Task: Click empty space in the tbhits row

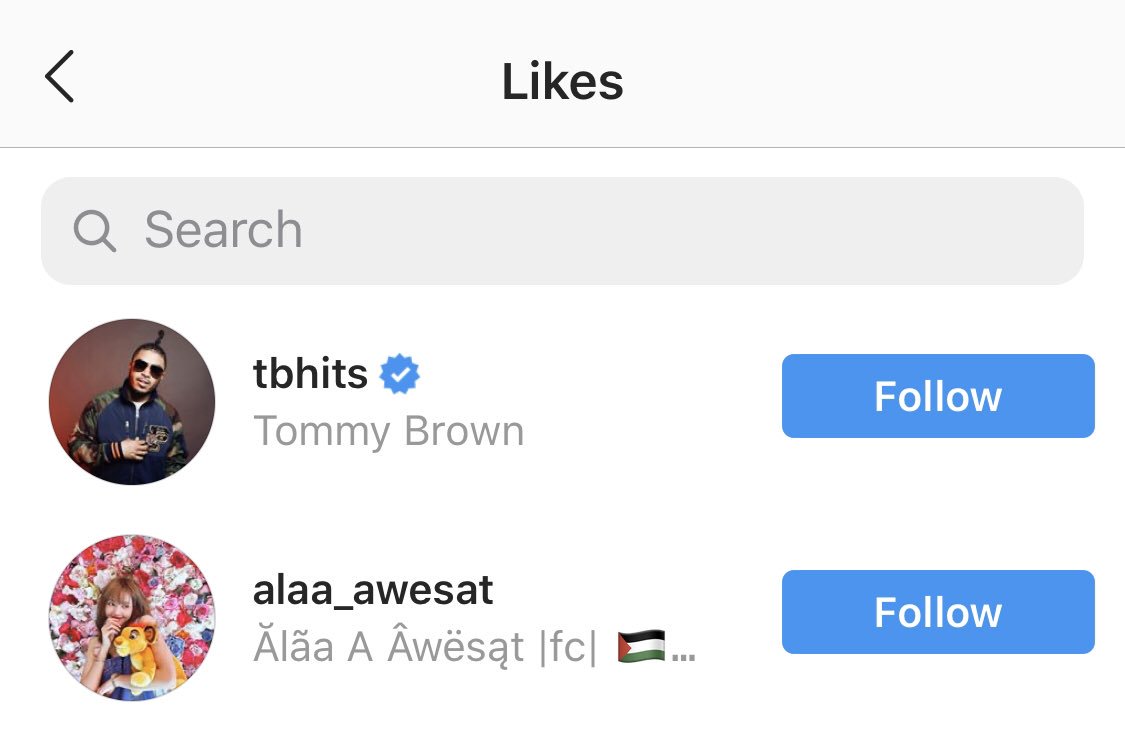Action: [650, 400]
